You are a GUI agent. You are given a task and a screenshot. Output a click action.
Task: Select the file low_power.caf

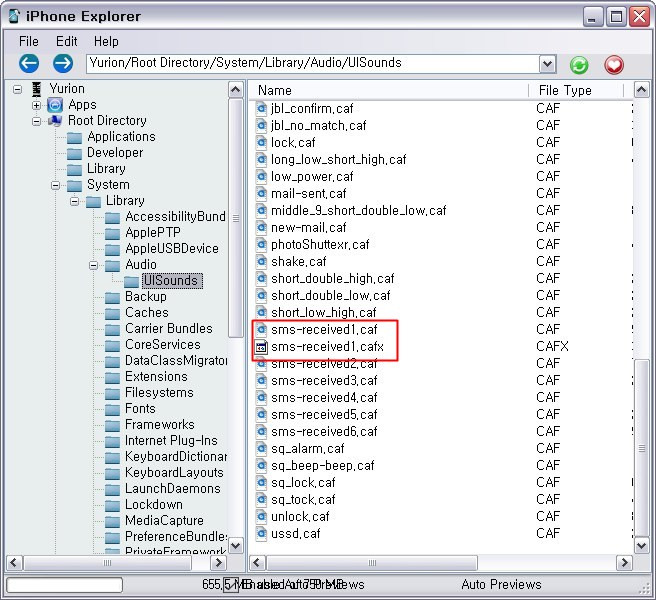(x=312, y=177)
